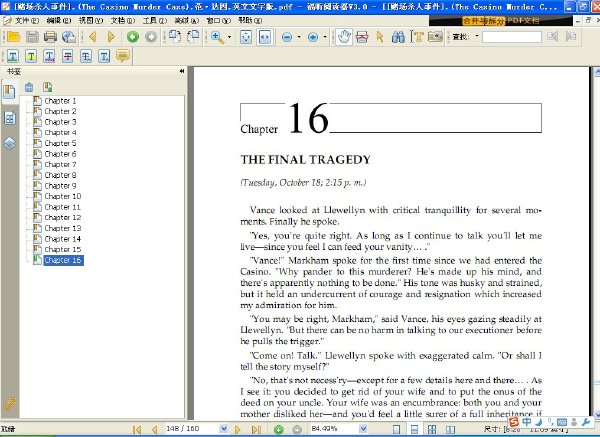600x437 pixels.
Task: Select the Chapter 16 bookmark
Action: pyautogui.click(x=63, y=260)
